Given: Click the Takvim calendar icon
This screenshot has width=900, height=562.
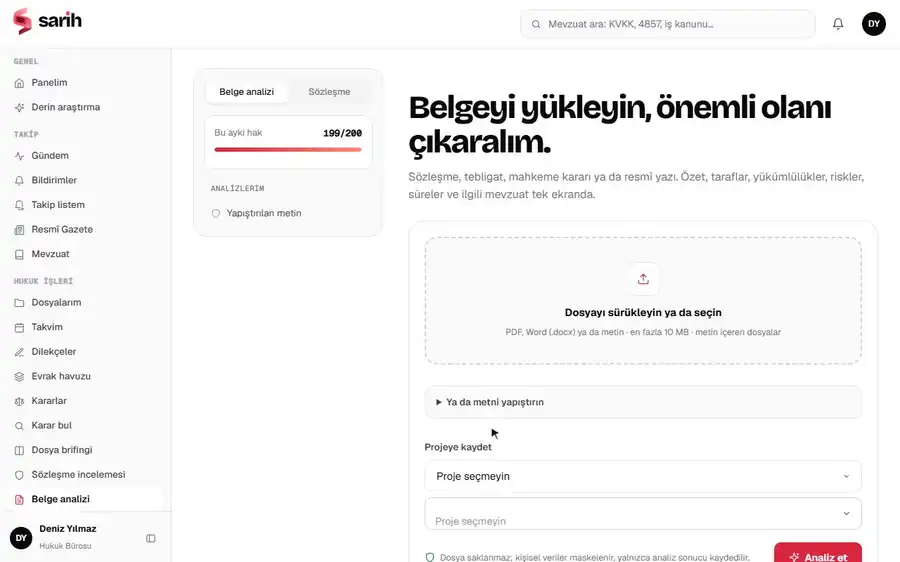Looking at the screenshot, I should coord(19,327).
